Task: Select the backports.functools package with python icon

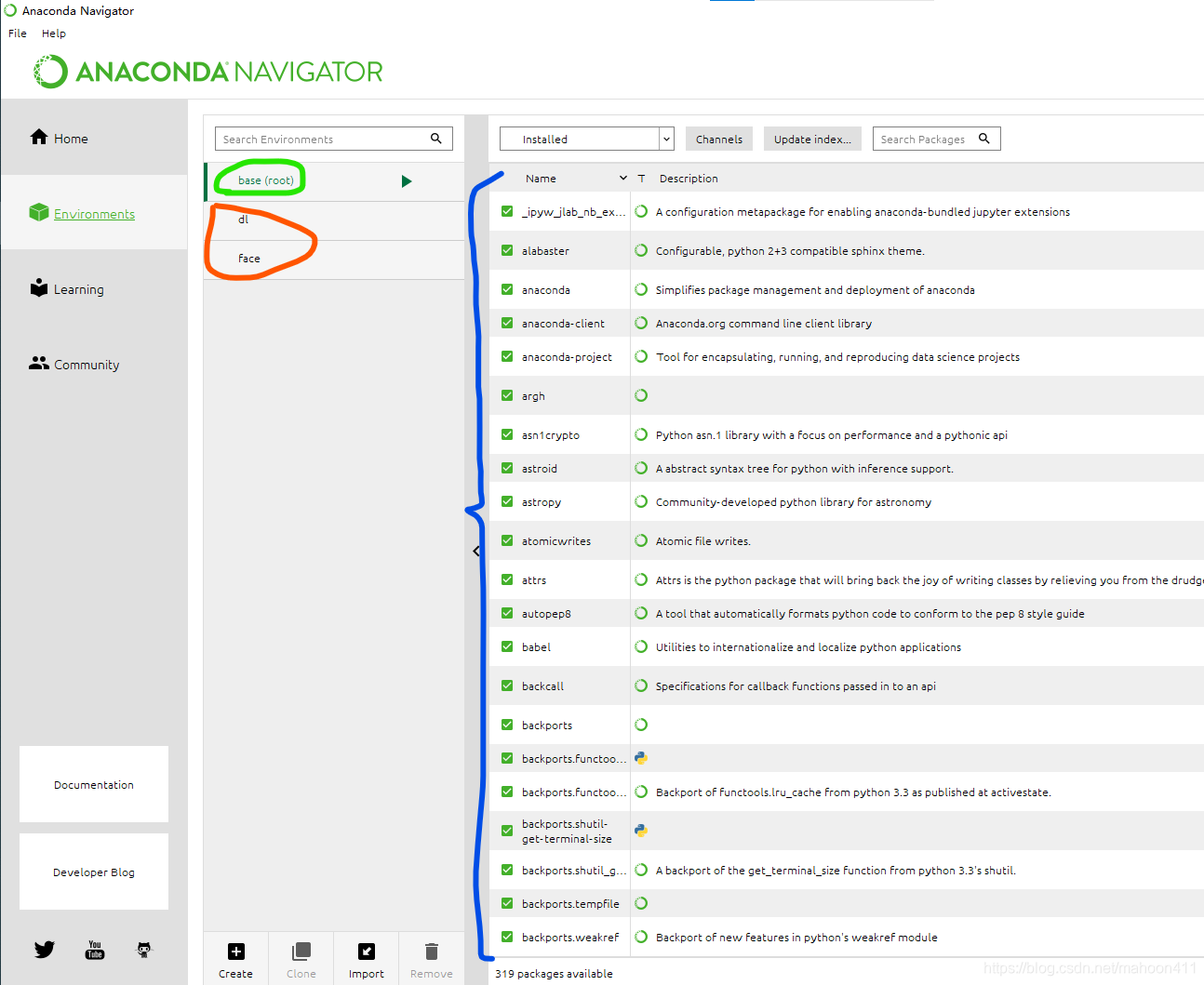Action: (573, 758)
